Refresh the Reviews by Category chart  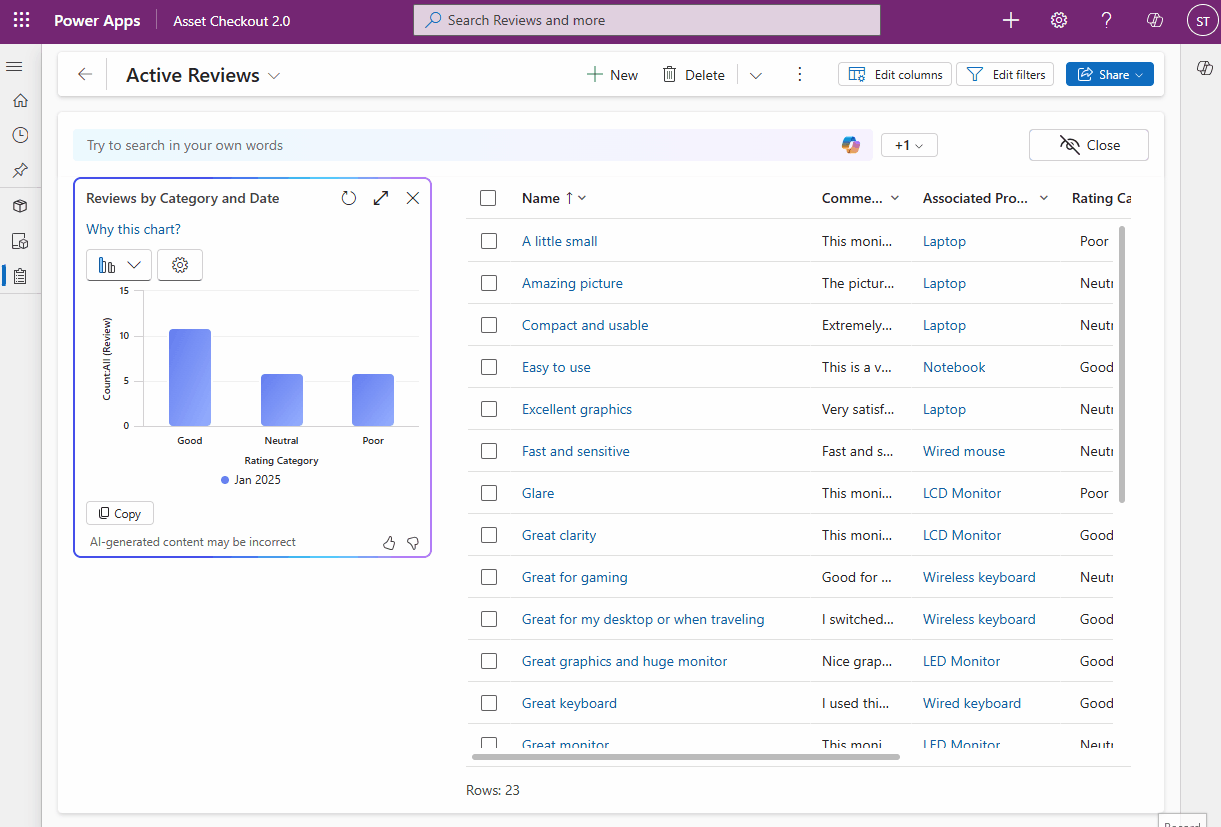348,198
